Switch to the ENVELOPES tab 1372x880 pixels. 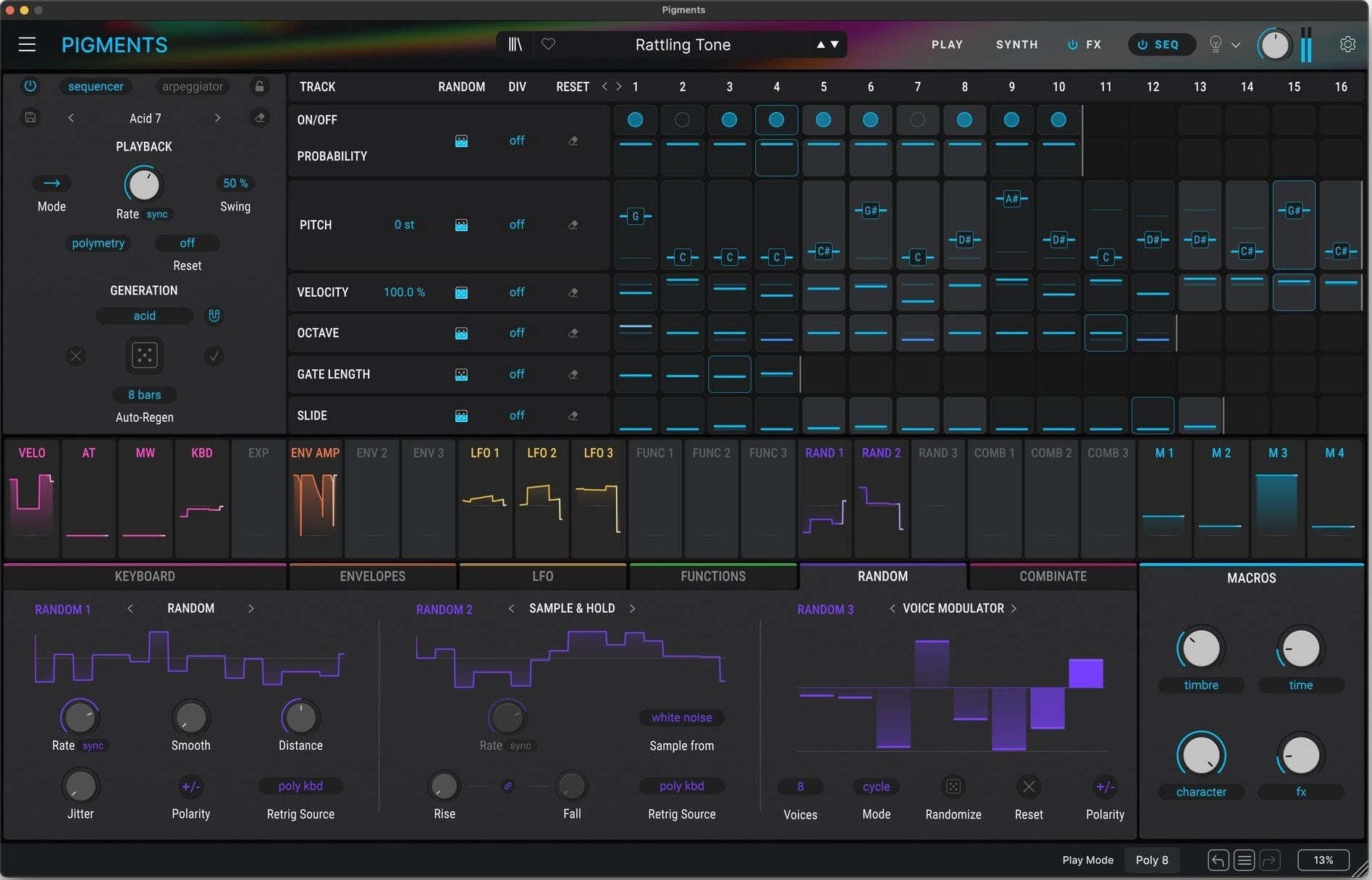coord(372,576)
